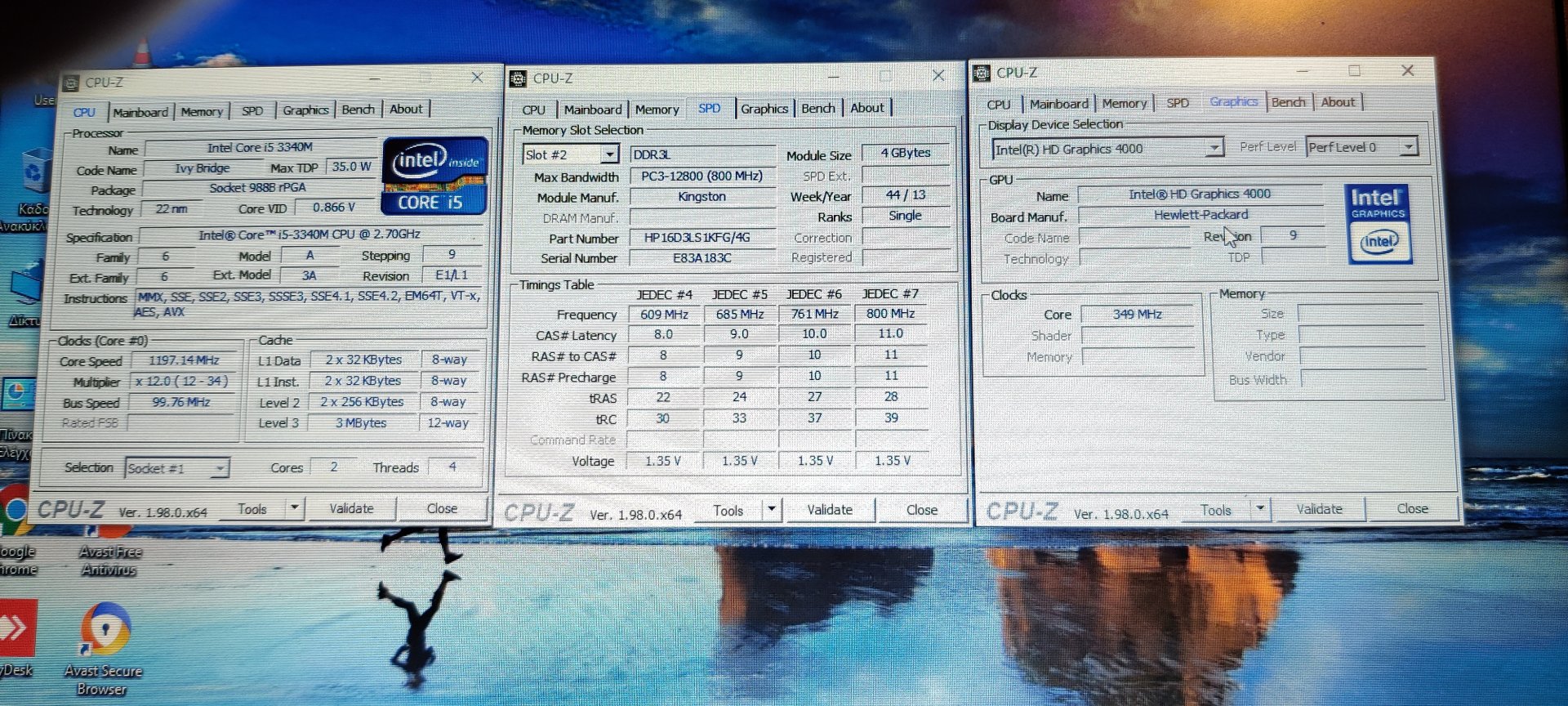Expand Tools dropdown arrow in right CPU-Z window
This screenshot has width=1568, height=706.
[1260, 508]
